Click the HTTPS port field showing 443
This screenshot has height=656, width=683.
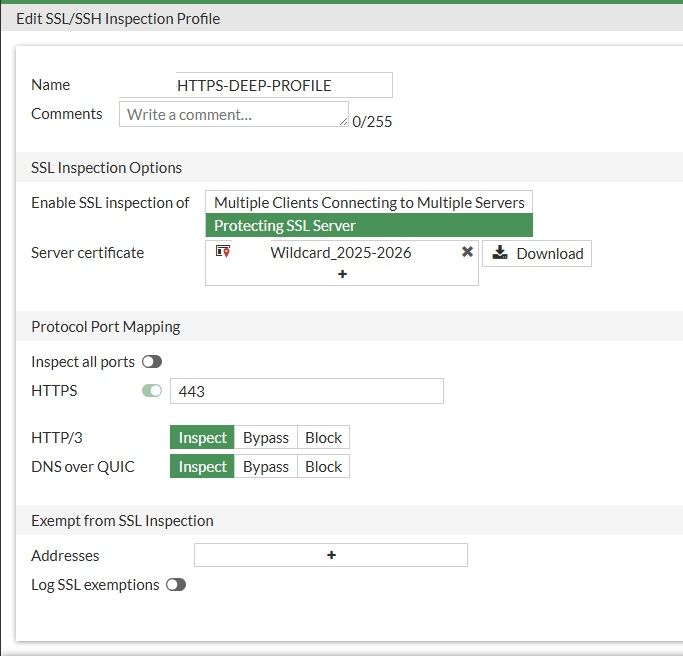pos(306,391)
